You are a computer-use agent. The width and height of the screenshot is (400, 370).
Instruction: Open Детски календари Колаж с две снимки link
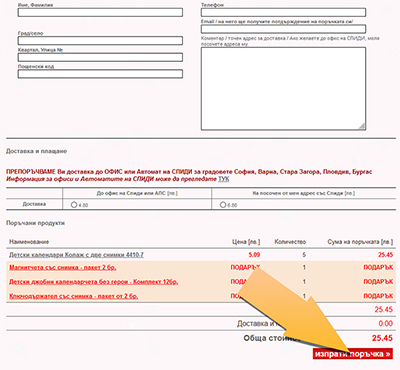tap(76, 255)
